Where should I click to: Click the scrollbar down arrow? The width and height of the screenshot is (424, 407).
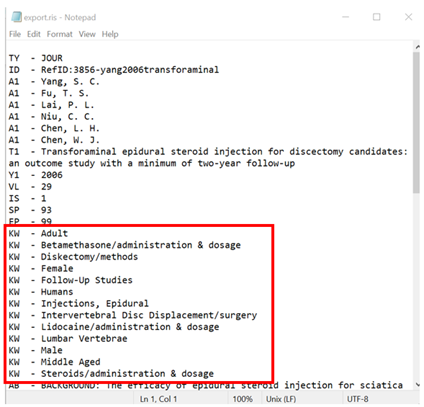point(417,385)
